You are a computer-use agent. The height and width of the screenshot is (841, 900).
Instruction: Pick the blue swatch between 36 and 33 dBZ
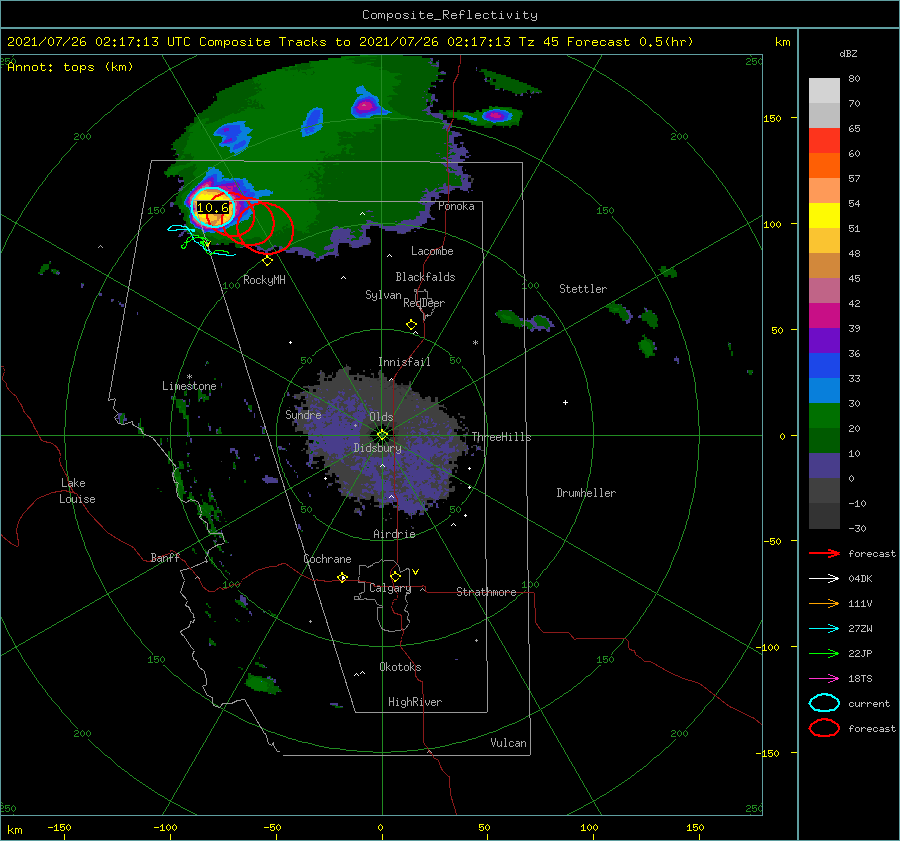pyautogui.click(x=824, y=366)
